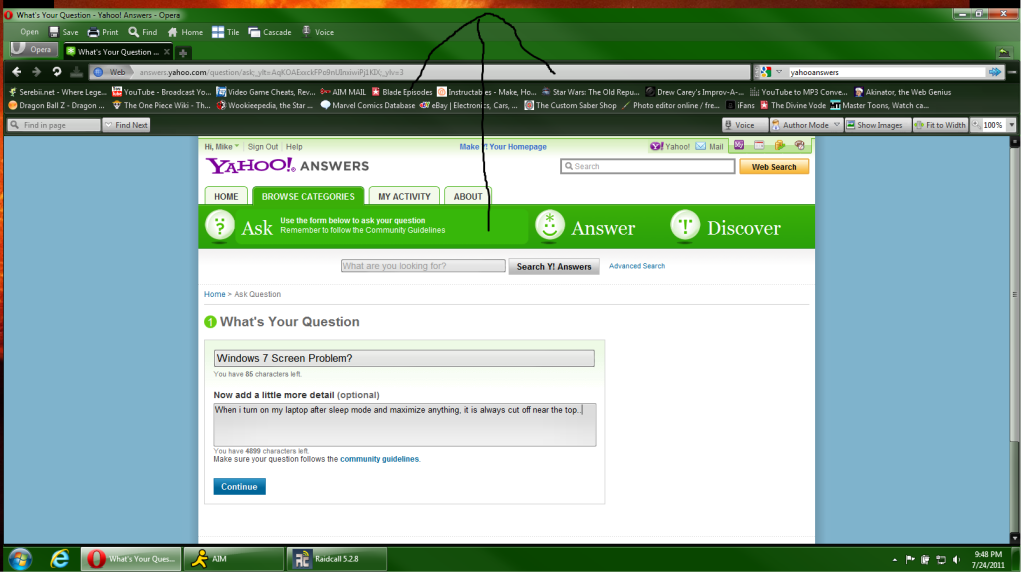Screen dimensions: 1023x573
Task: Click the Find Next button
Action: click(127, 125)
